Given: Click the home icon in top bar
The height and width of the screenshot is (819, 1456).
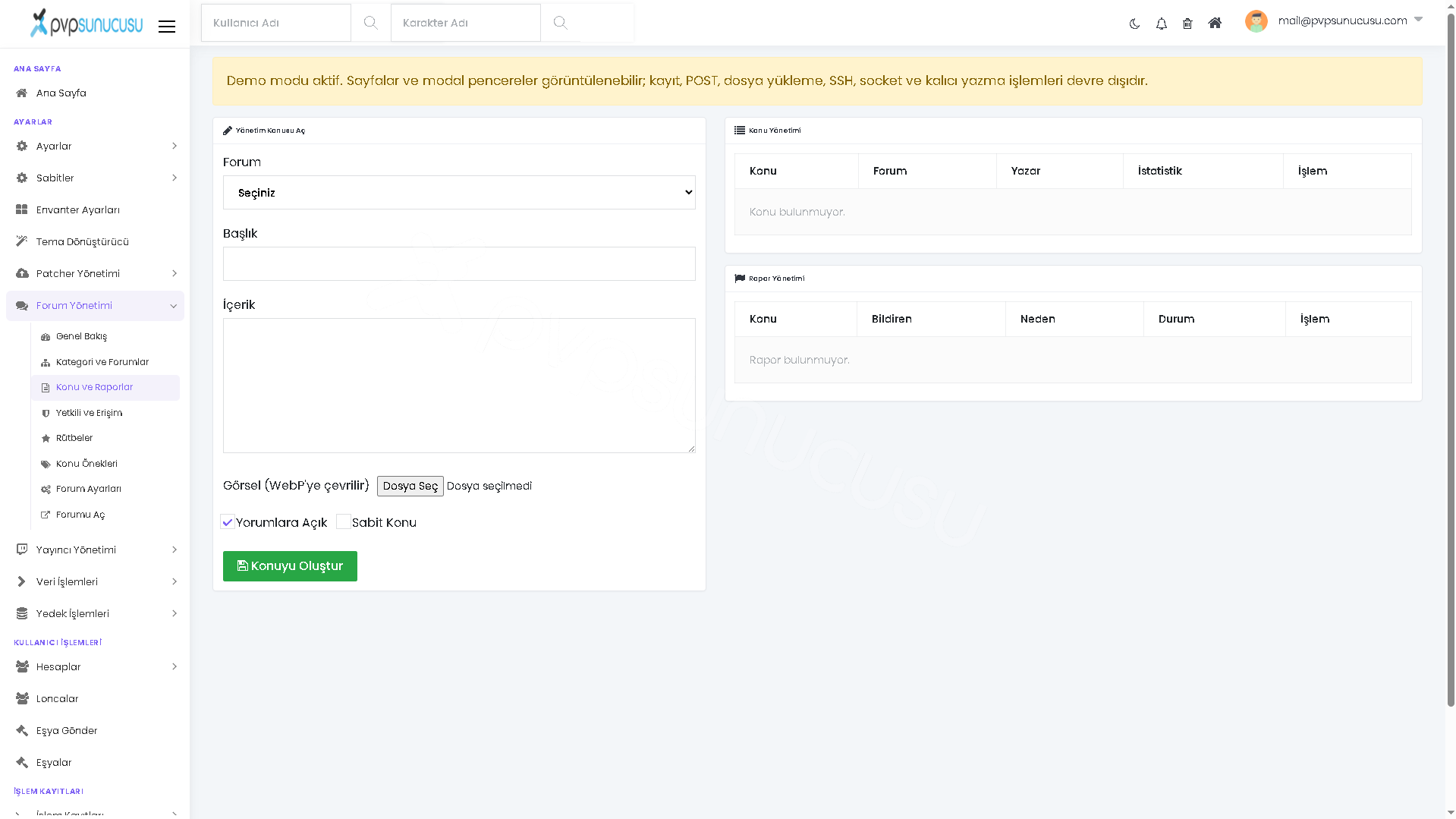Looking at the screenshot, I should (x=1215, y=24).
